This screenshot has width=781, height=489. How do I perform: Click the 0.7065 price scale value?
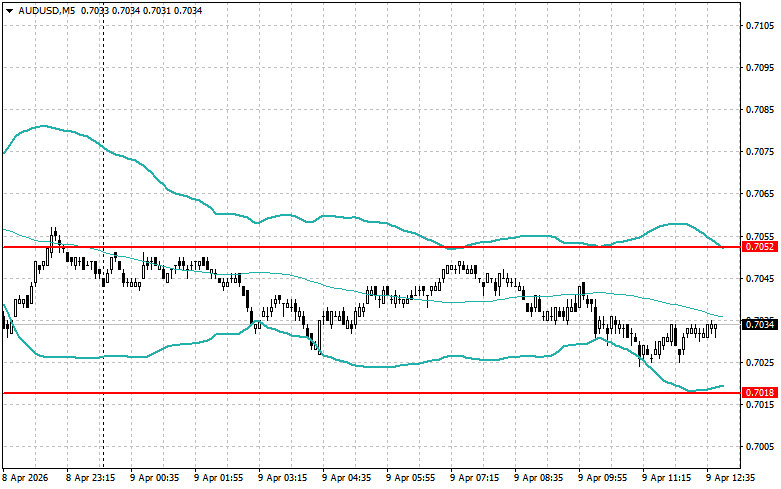pyautogui.click(x=760, y=194)
